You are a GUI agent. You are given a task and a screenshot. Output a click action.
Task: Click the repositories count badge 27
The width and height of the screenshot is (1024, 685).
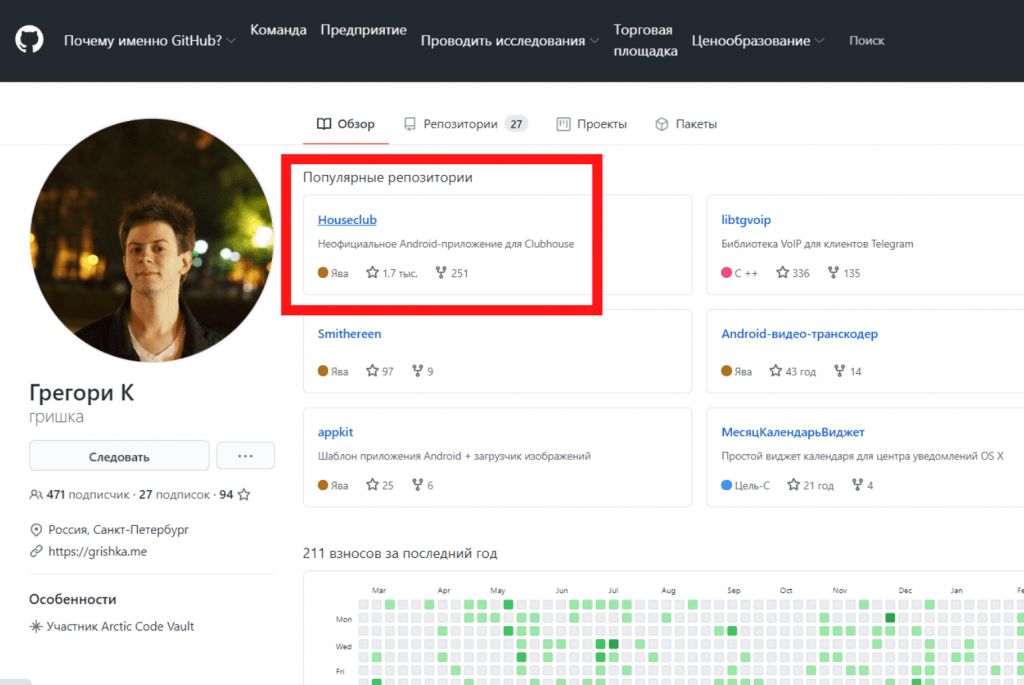click(516, 124)
